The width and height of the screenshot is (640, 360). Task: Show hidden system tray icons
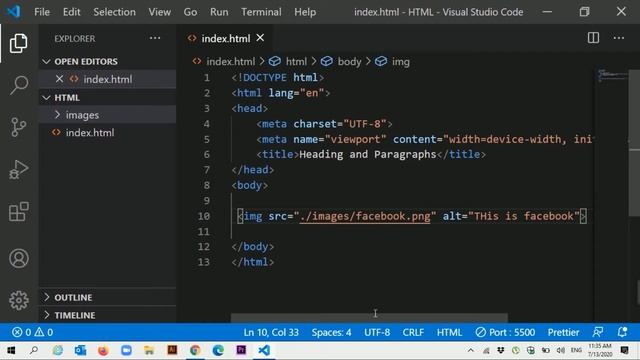[471, 350]
